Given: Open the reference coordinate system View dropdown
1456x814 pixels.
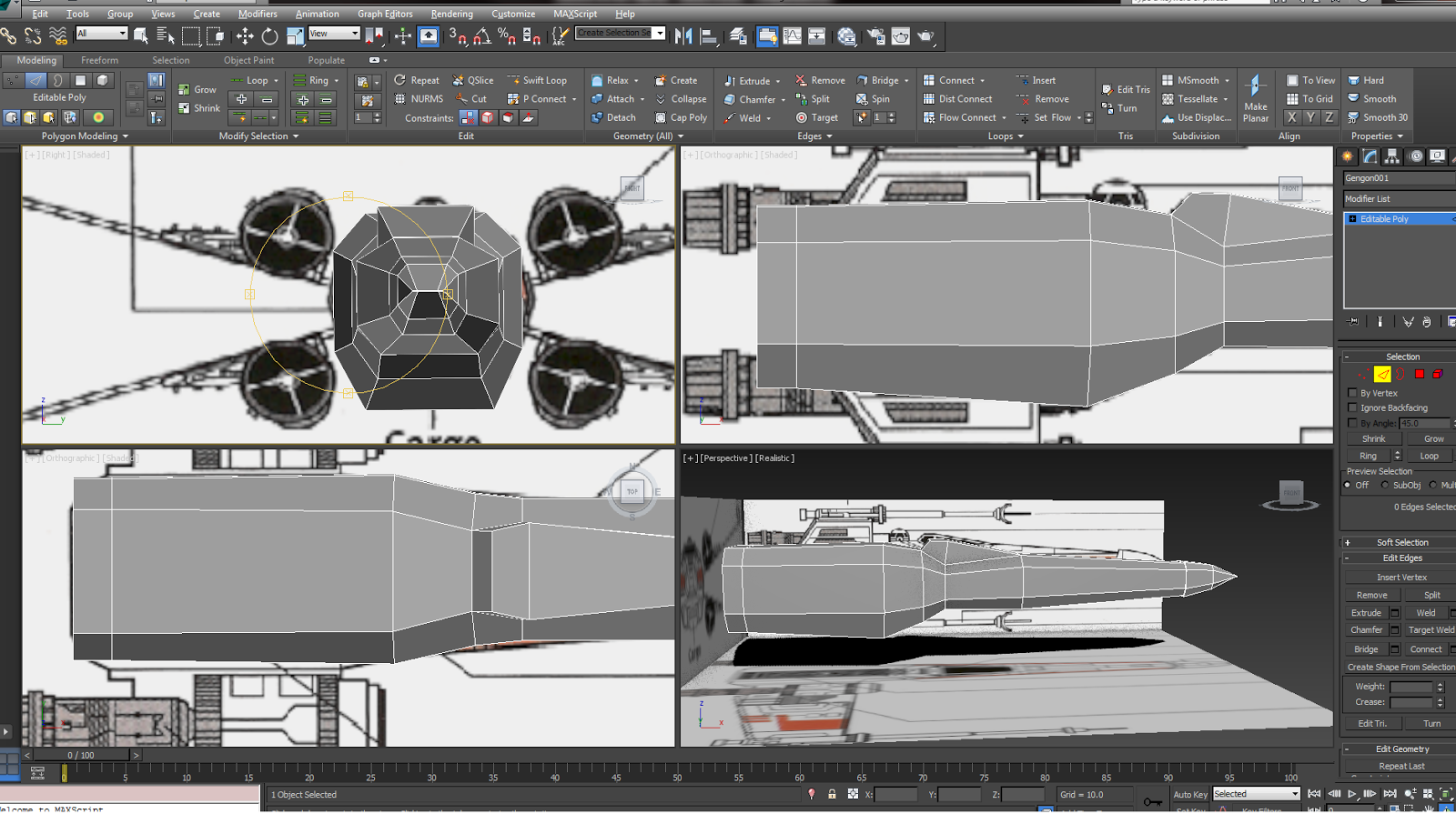Looking at the screenshot, I should [335, 34].
